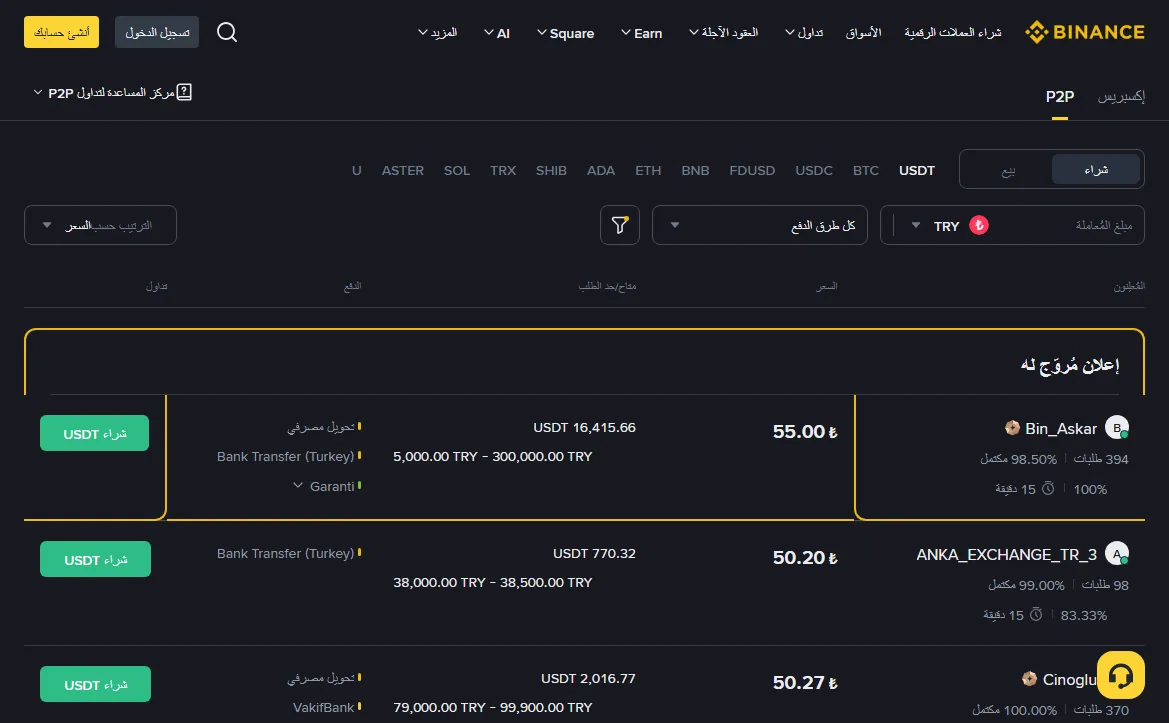Click the USDT 2,016.77 available amount
The height and width of the screenshot is (723, 1169).
[x=588, y=679]
